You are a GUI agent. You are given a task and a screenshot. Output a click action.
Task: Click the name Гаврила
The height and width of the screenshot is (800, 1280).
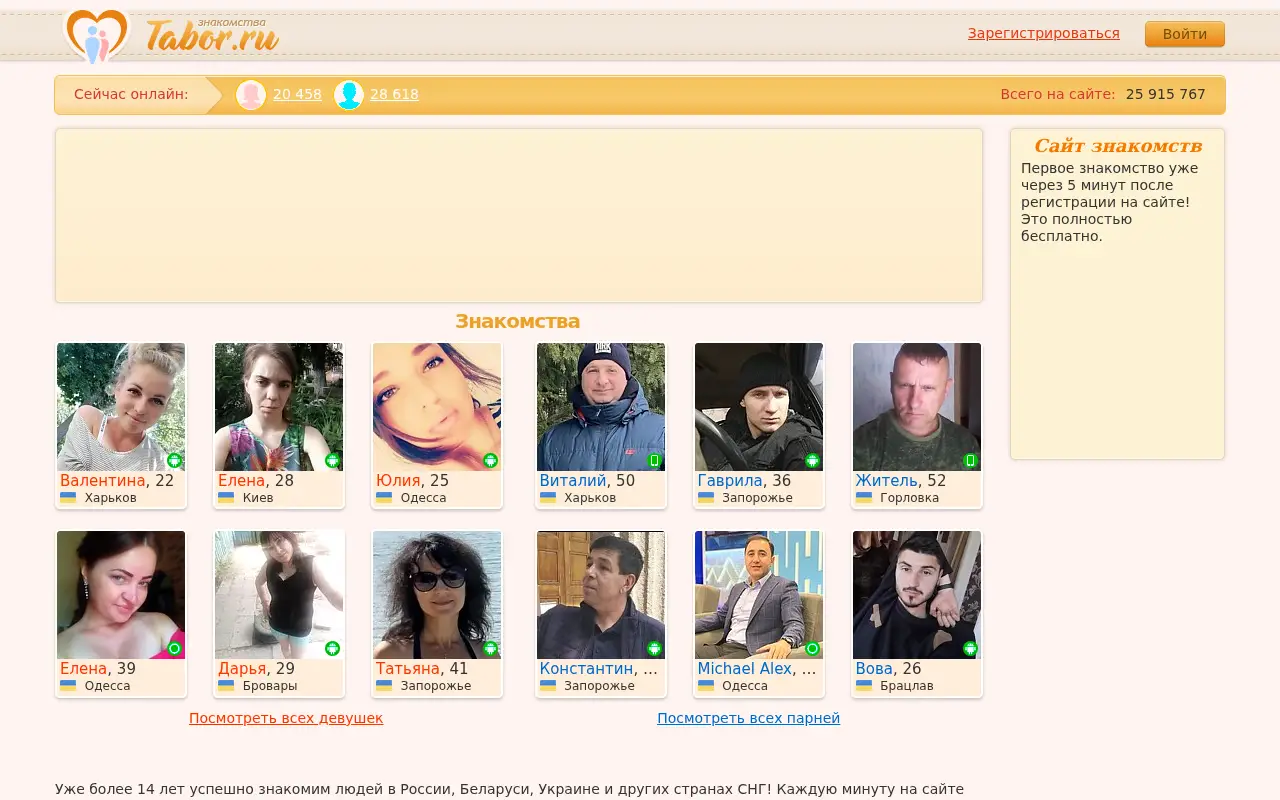pos(730,481)
